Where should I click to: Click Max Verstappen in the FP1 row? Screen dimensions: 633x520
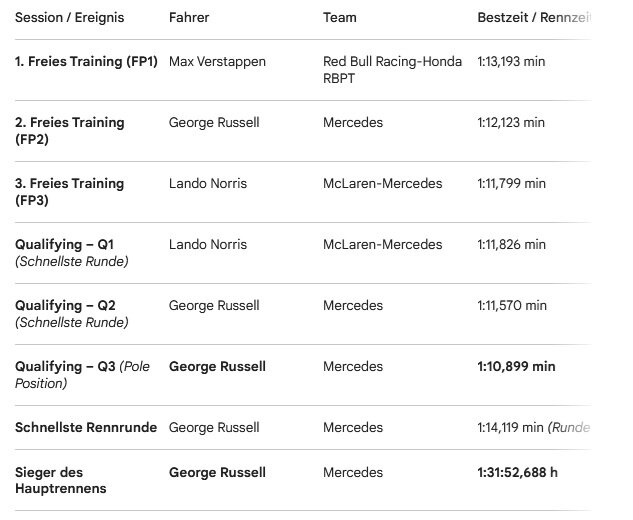[x=217, y=61]
